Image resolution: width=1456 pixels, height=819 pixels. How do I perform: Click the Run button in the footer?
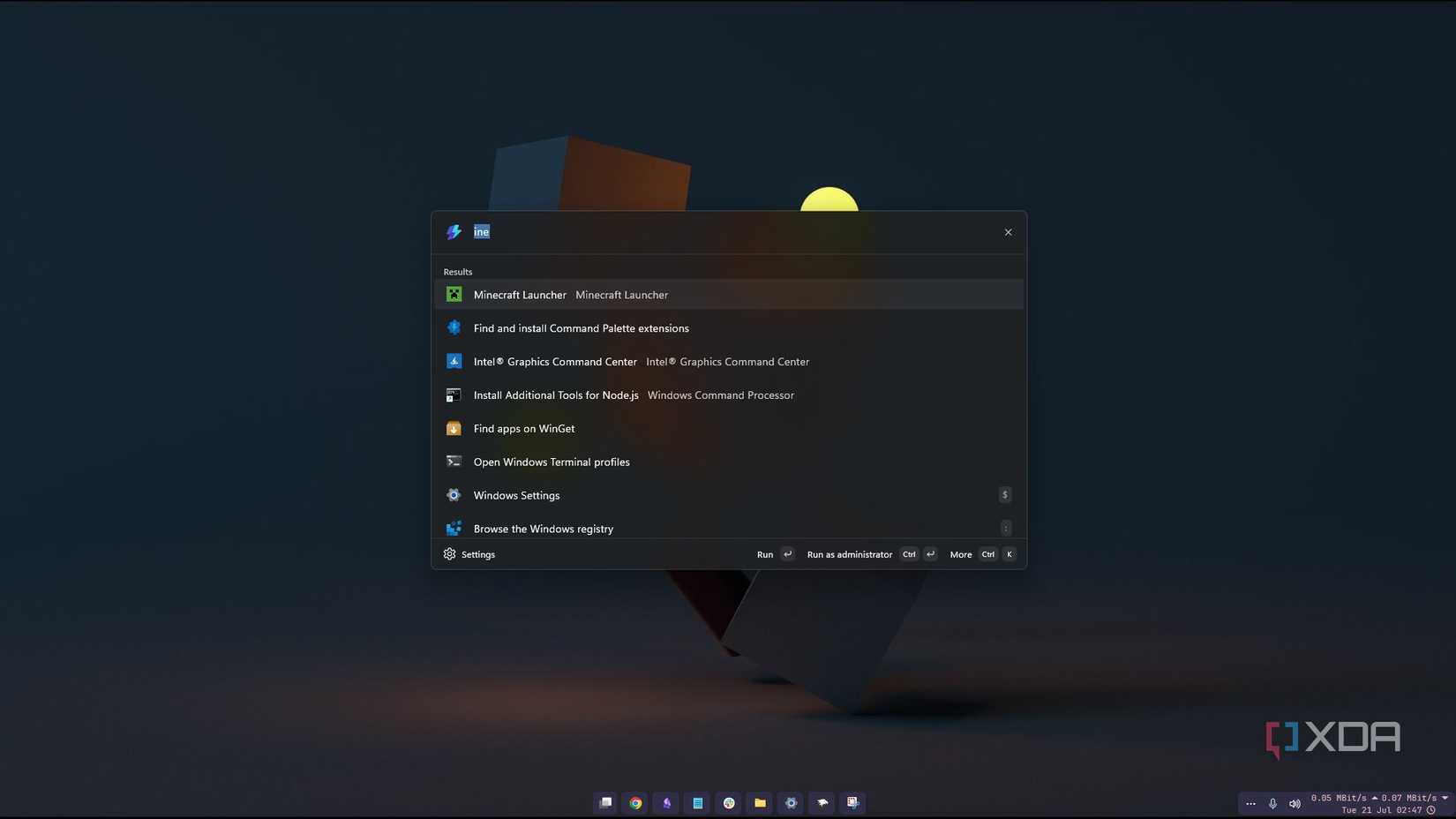776,554
